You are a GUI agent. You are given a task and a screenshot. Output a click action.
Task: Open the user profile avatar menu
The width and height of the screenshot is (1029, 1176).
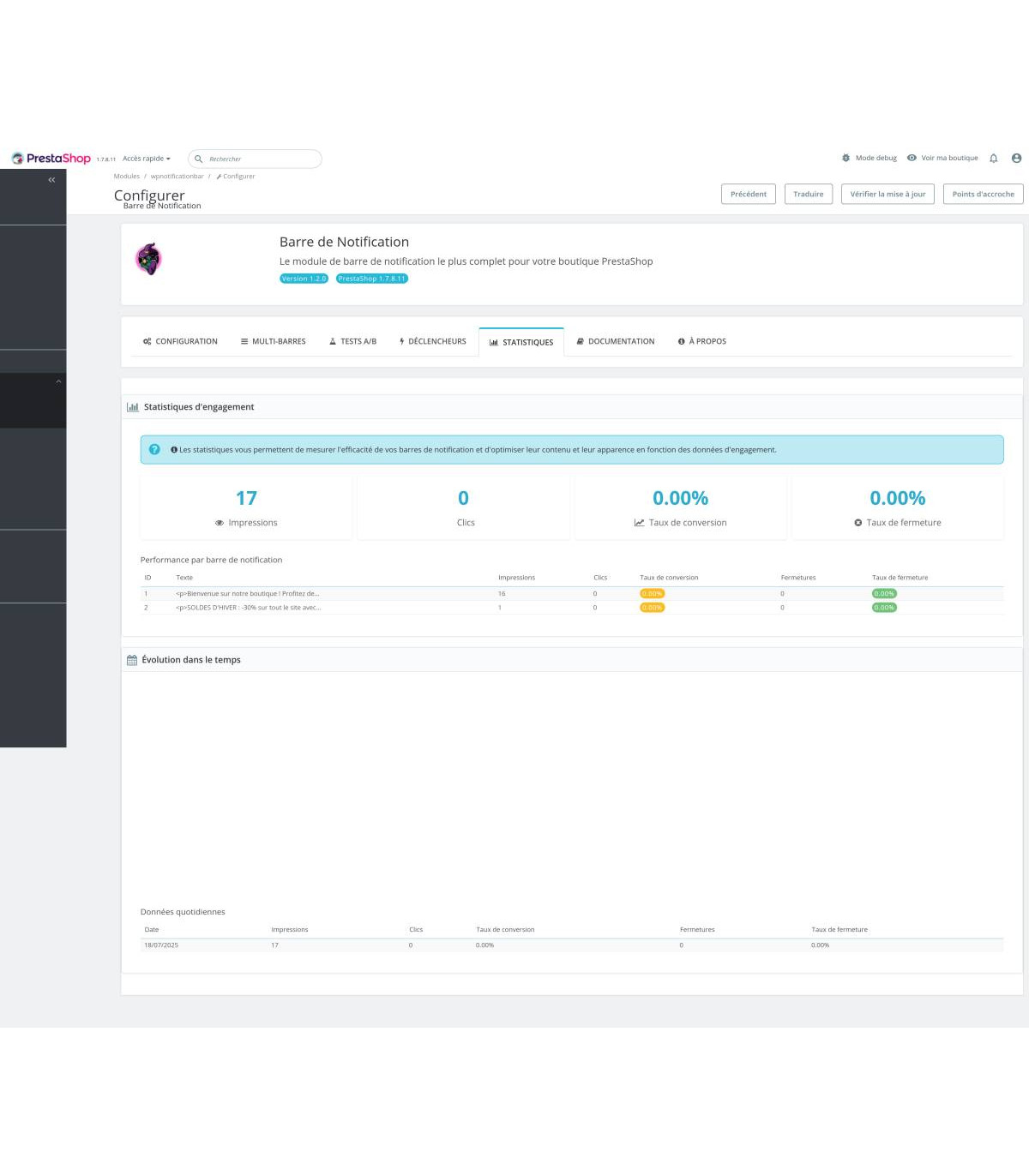coord(1016,159)
